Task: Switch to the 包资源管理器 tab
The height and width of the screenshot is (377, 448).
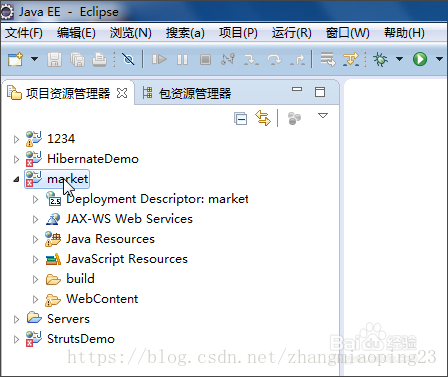Action: (187, 93)
